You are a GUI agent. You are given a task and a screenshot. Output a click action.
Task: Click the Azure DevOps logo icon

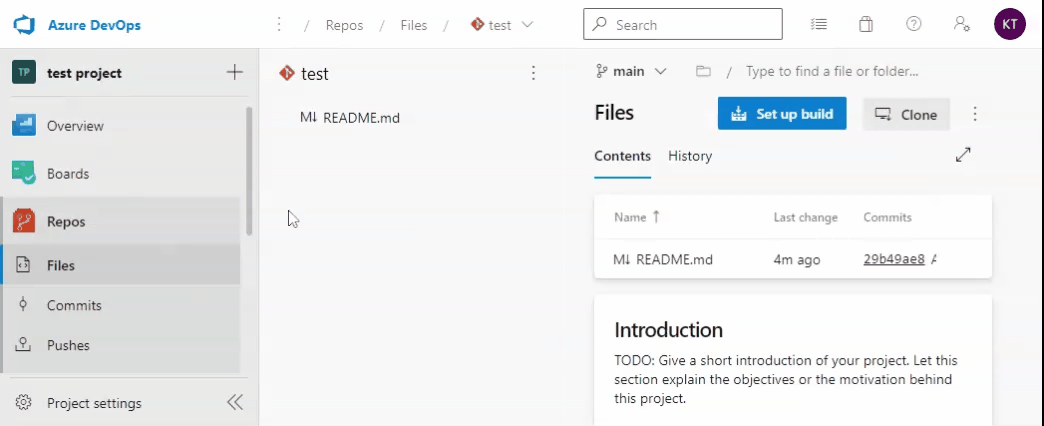(24, 25)
